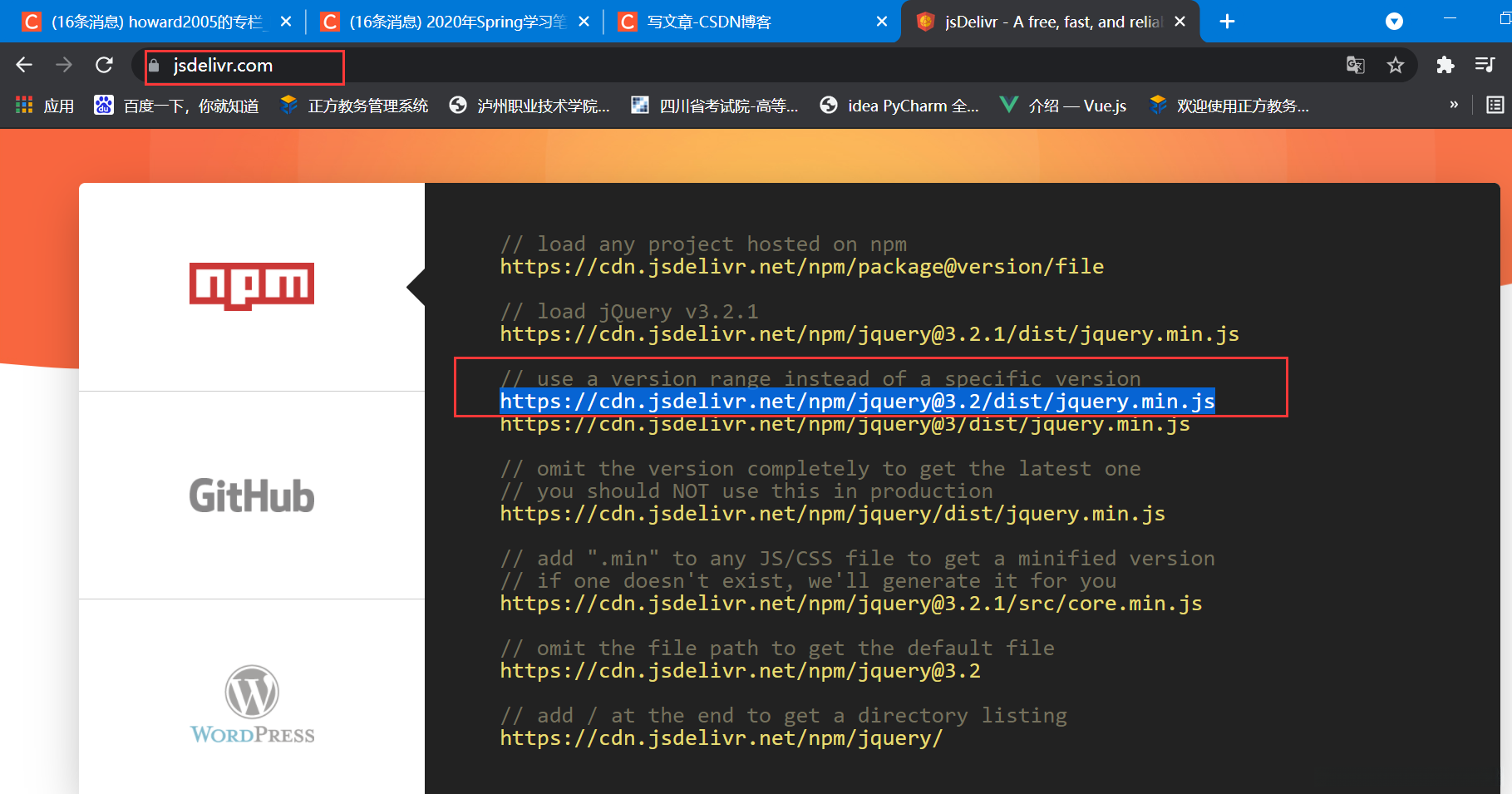Click the npm package@version/file URL
The height and width of the screenshot is (794, 1512).
tap(802, 267)
